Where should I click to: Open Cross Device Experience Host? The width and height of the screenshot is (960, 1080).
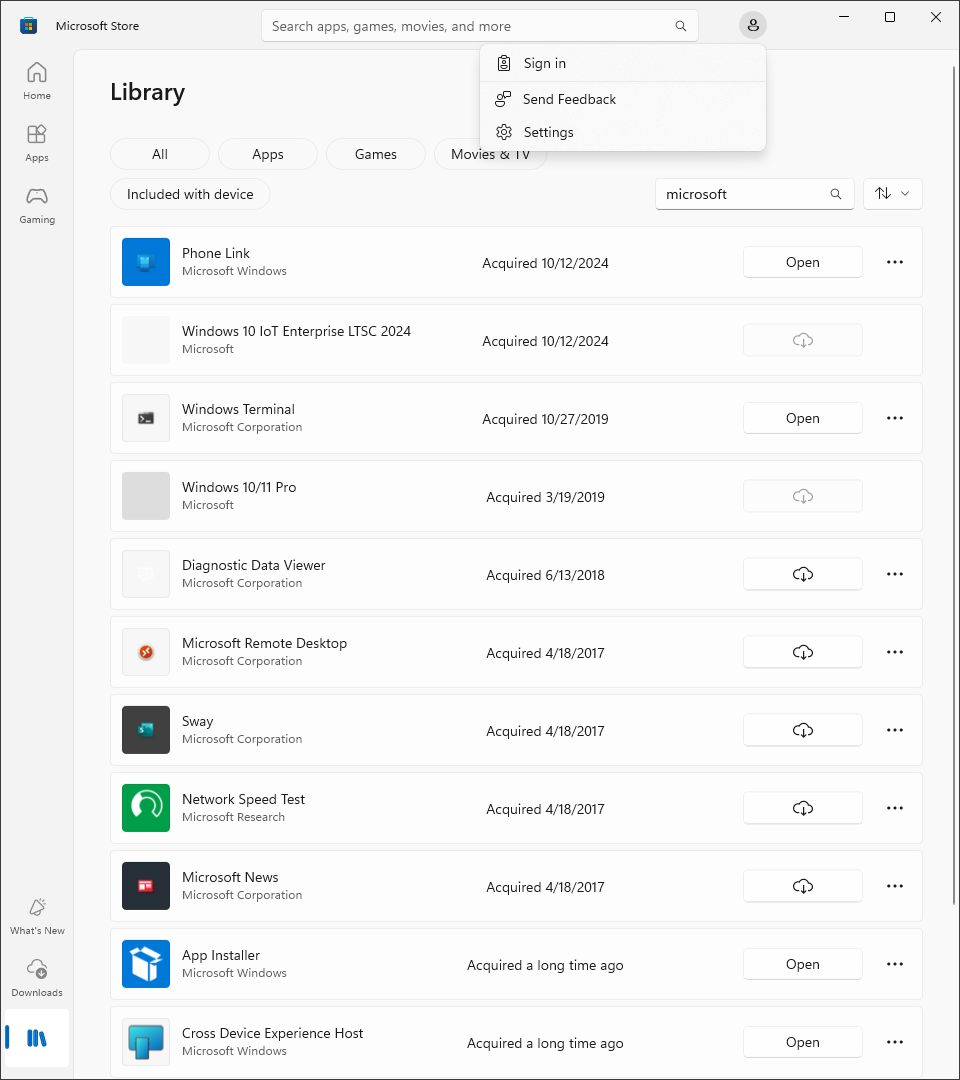pos(802,1042)
